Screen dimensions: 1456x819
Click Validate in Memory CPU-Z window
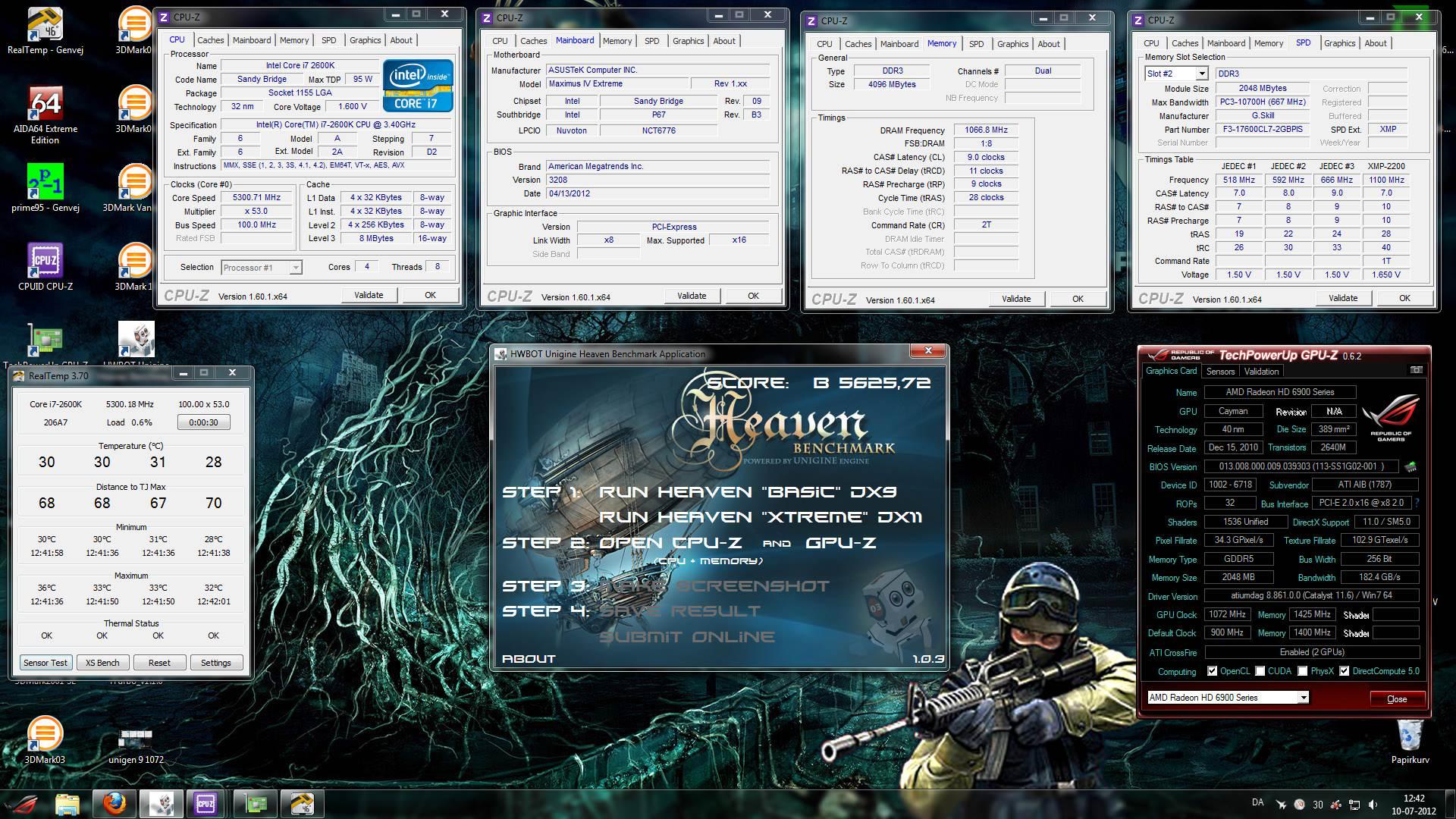[x=1016, y=299]
